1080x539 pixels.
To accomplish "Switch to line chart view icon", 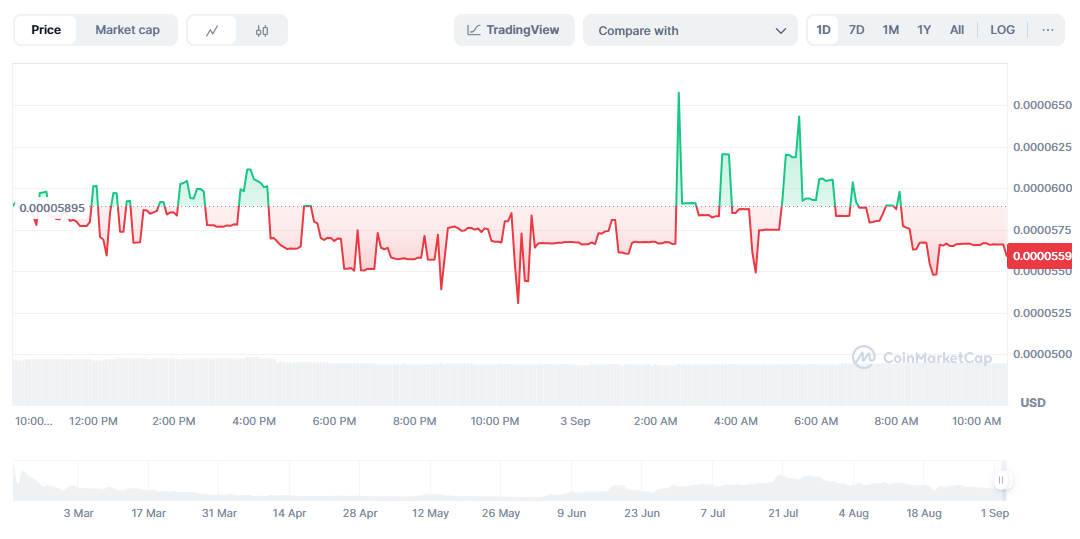I will tap(212, 30).
